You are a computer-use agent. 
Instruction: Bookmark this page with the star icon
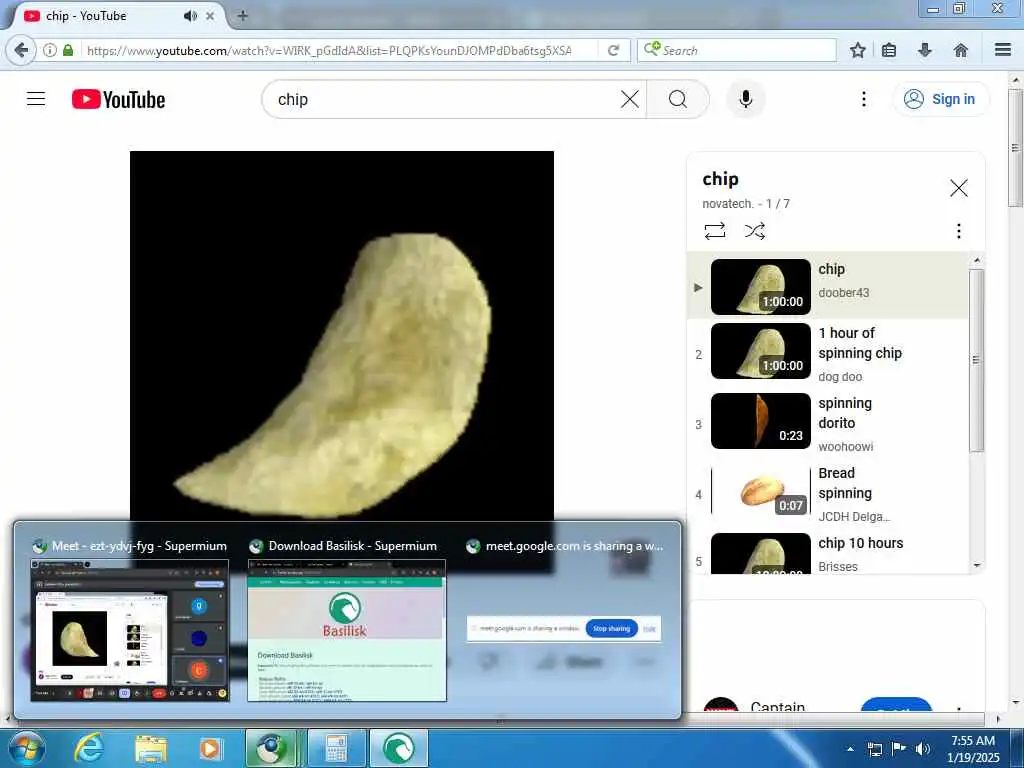(857, 50)
